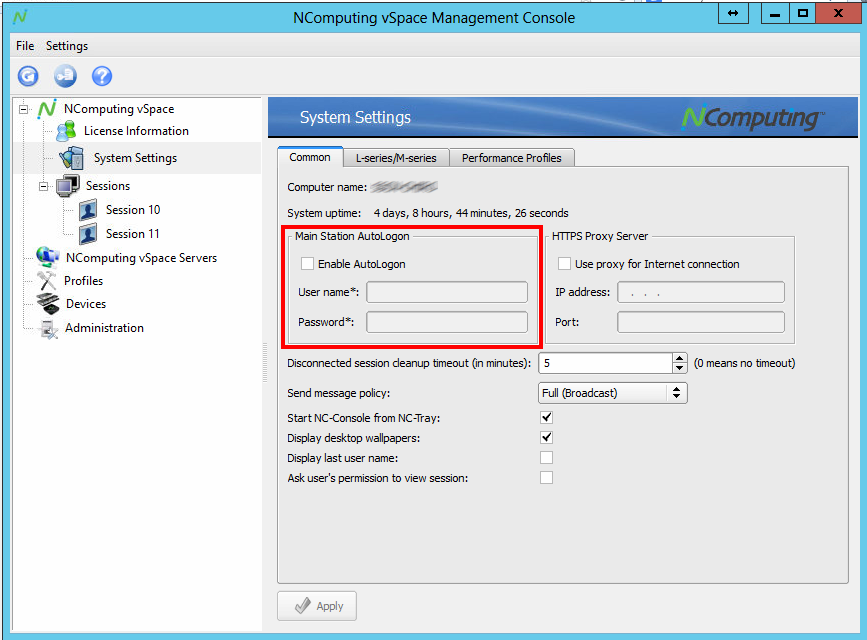Enable the AutoLogon checkbox
This screenshot has height=640, width=867.
307,263
